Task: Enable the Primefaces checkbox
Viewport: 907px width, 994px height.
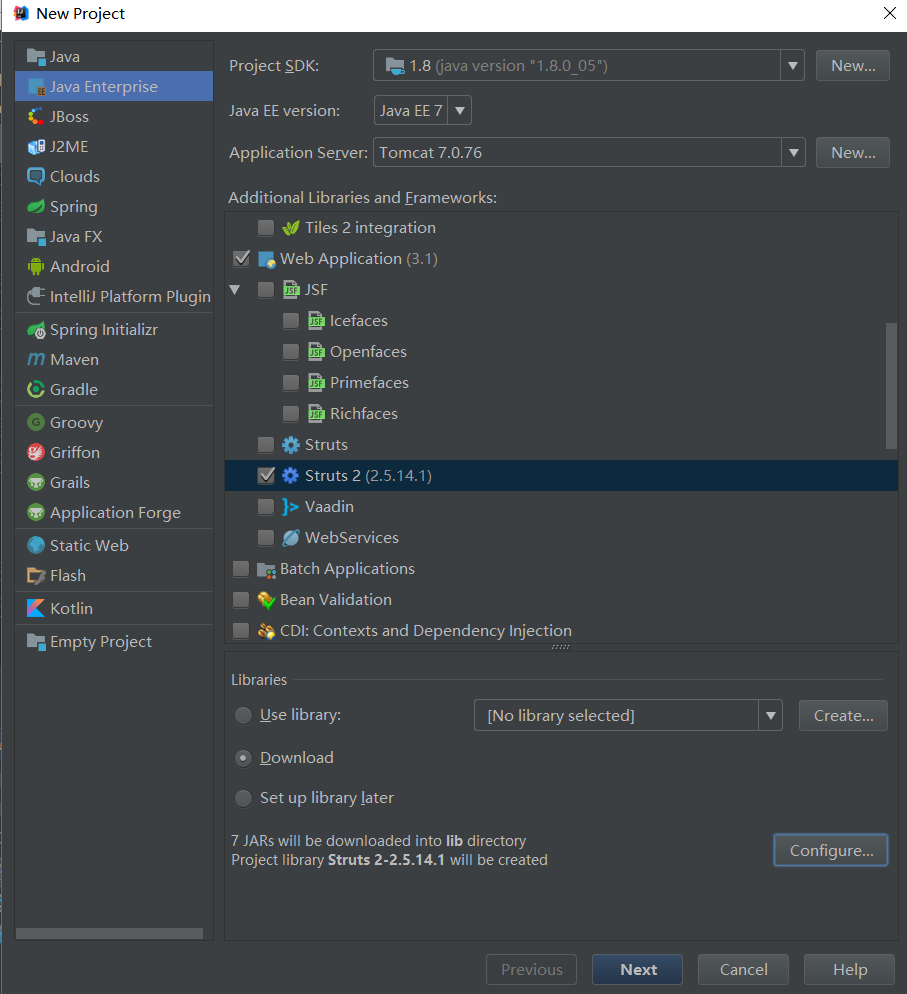Action: pyautogui.click(x=291, y=383)
